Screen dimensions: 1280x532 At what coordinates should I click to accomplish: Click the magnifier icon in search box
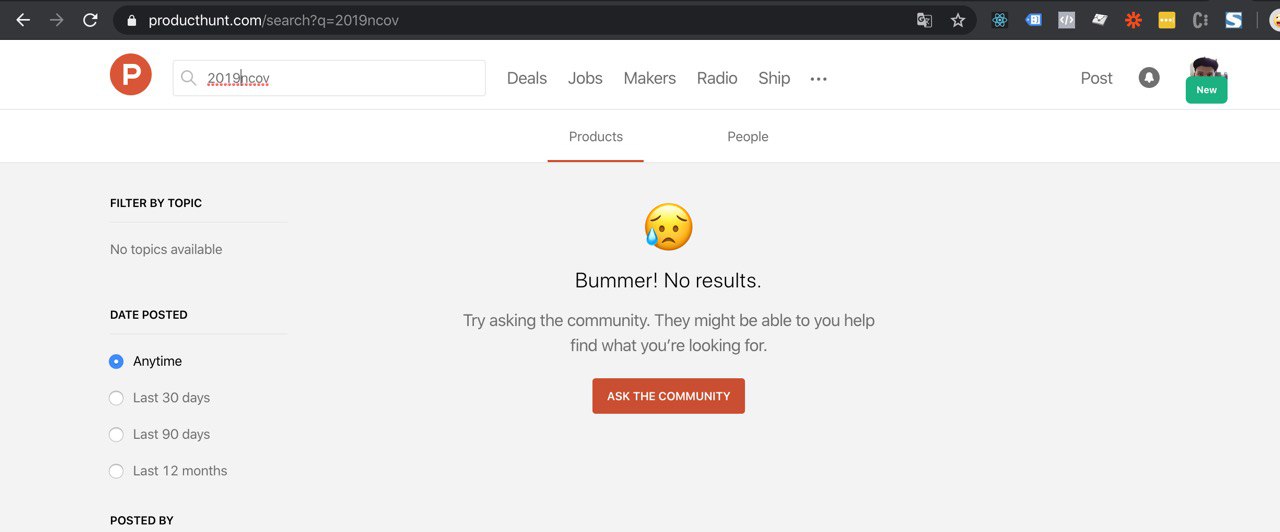point(189,78)
